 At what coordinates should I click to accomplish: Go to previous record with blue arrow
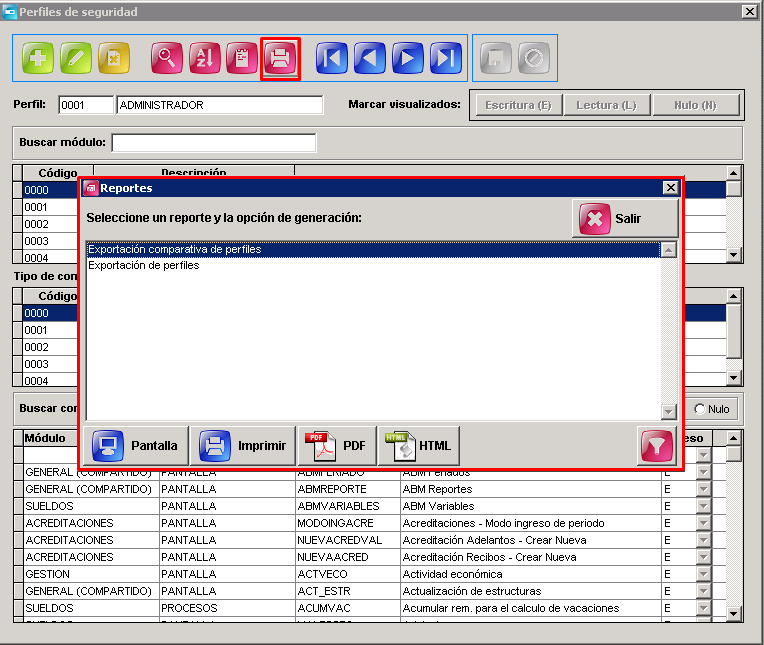(370, 58)
